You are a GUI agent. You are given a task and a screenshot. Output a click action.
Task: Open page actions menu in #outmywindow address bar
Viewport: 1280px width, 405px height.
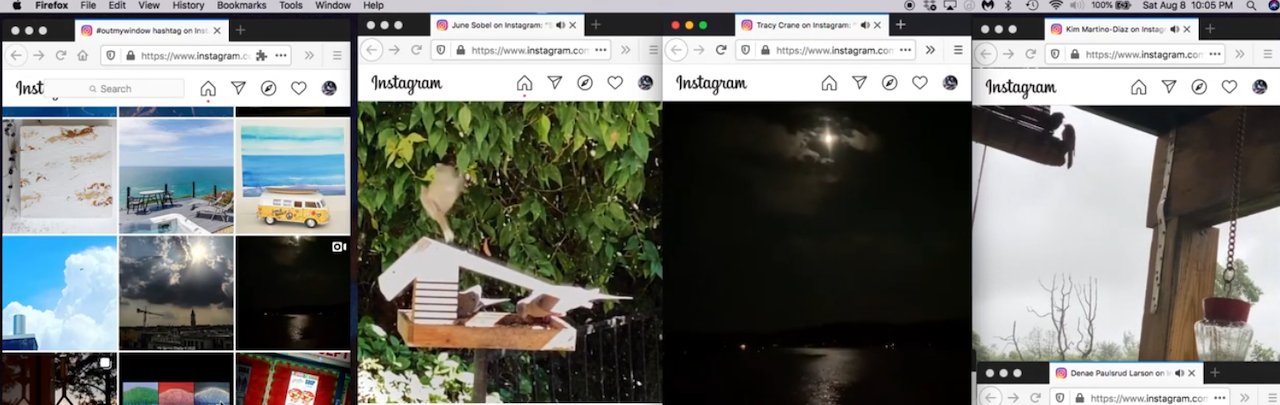click(281, 56)
